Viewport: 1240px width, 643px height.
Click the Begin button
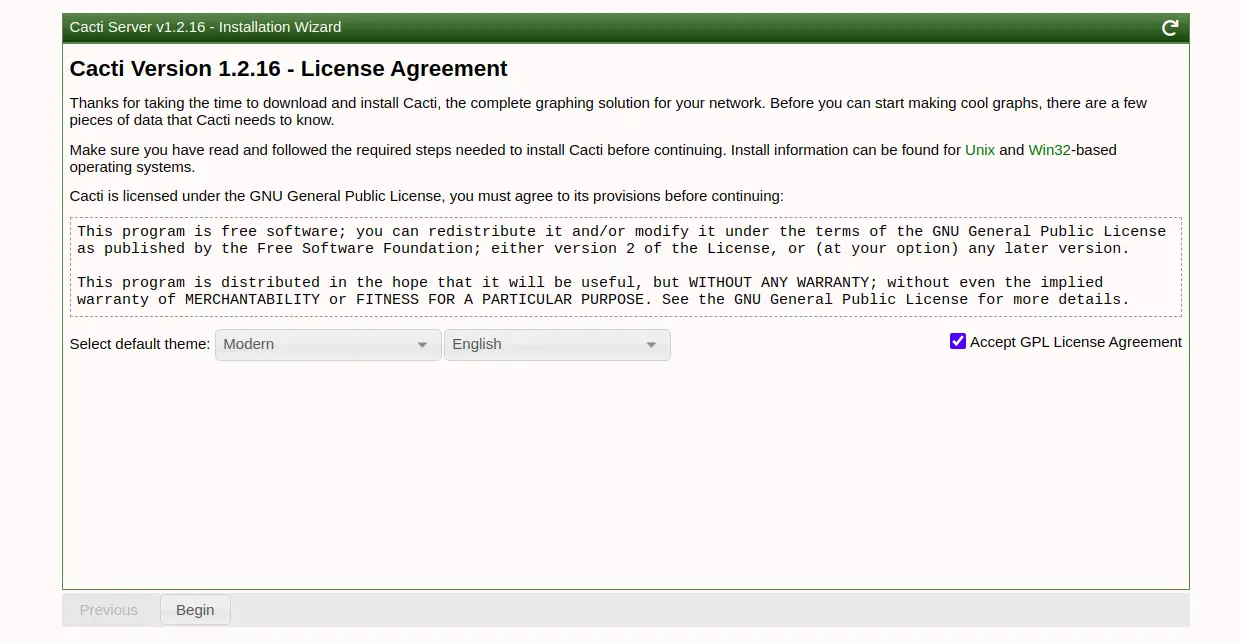point(195,610)
